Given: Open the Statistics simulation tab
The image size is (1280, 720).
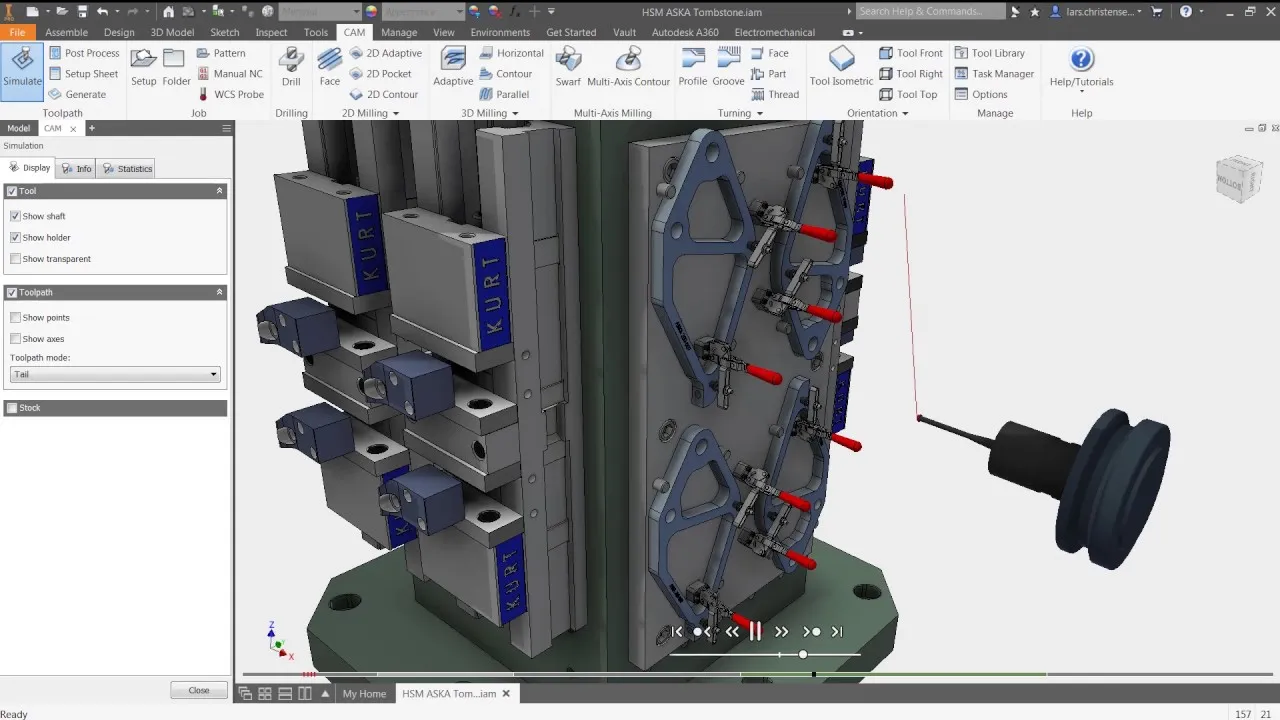Looking at the screenshot, I should (127, 169).
